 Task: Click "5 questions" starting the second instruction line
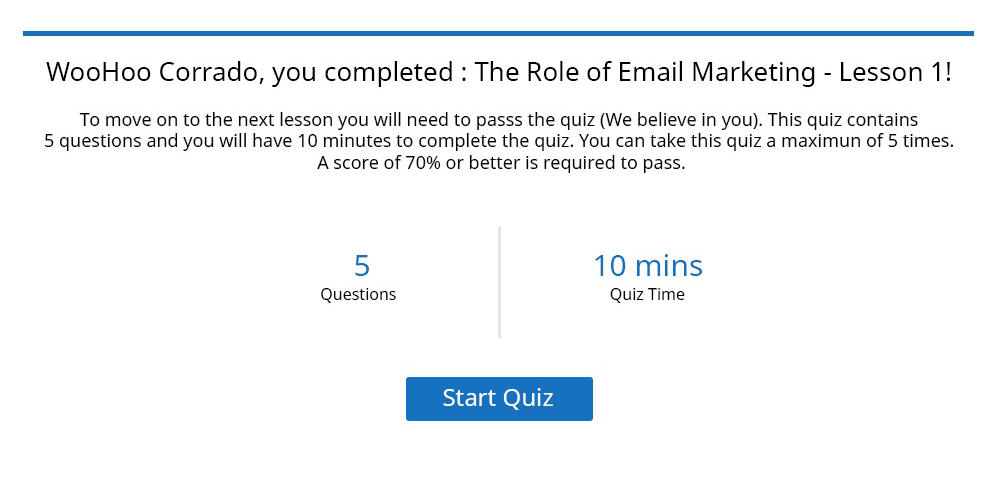coord(93,141)
